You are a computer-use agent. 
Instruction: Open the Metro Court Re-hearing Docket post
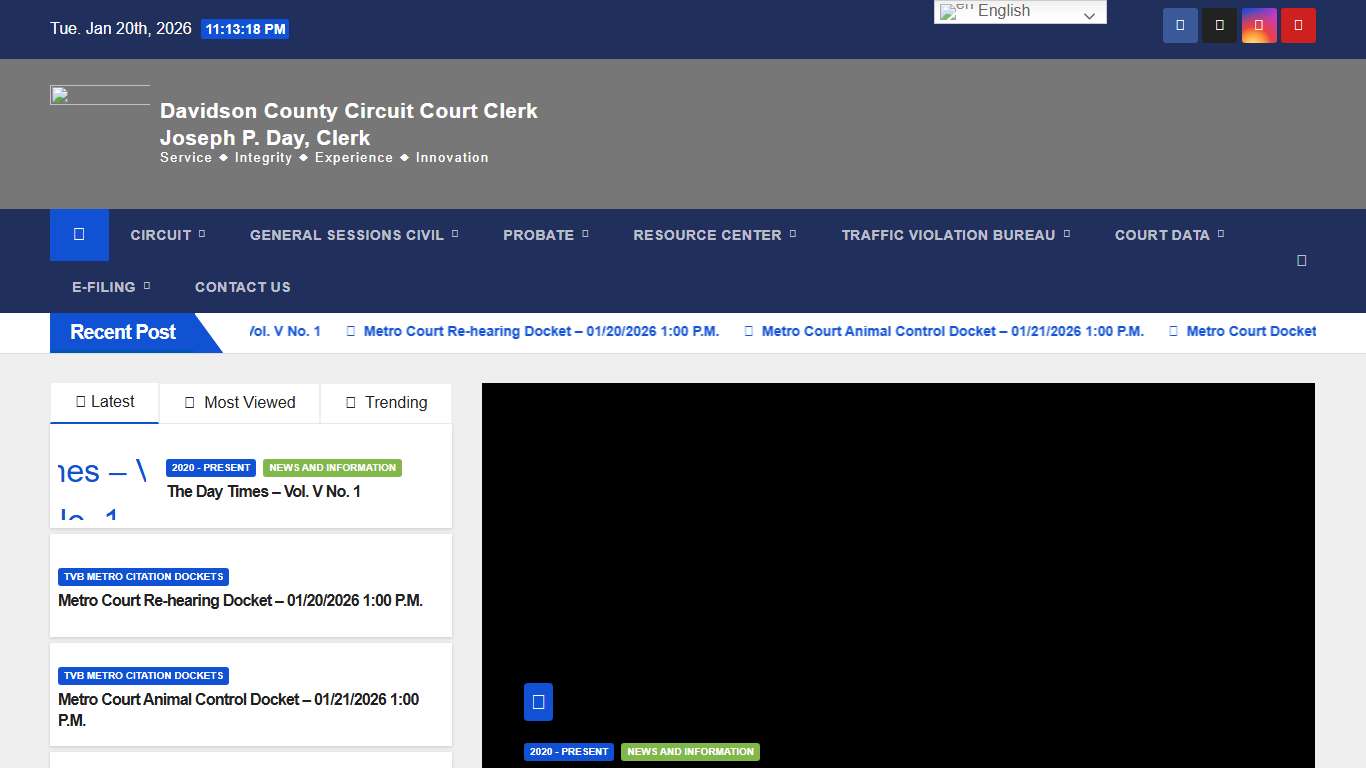coord(240,600)
